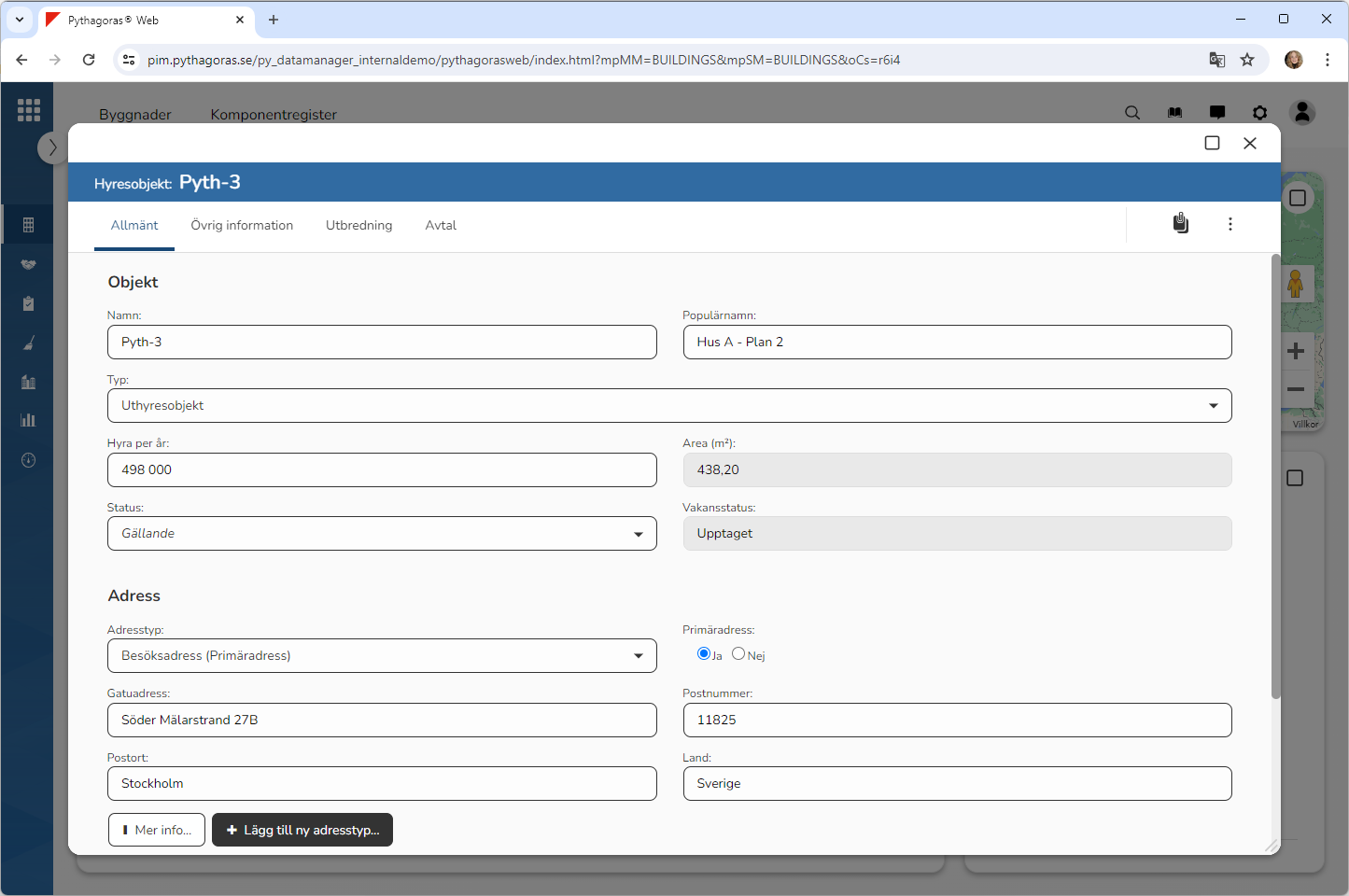
Task: Click the bar chart statistics sidebar icon
Action: [28, 420]
